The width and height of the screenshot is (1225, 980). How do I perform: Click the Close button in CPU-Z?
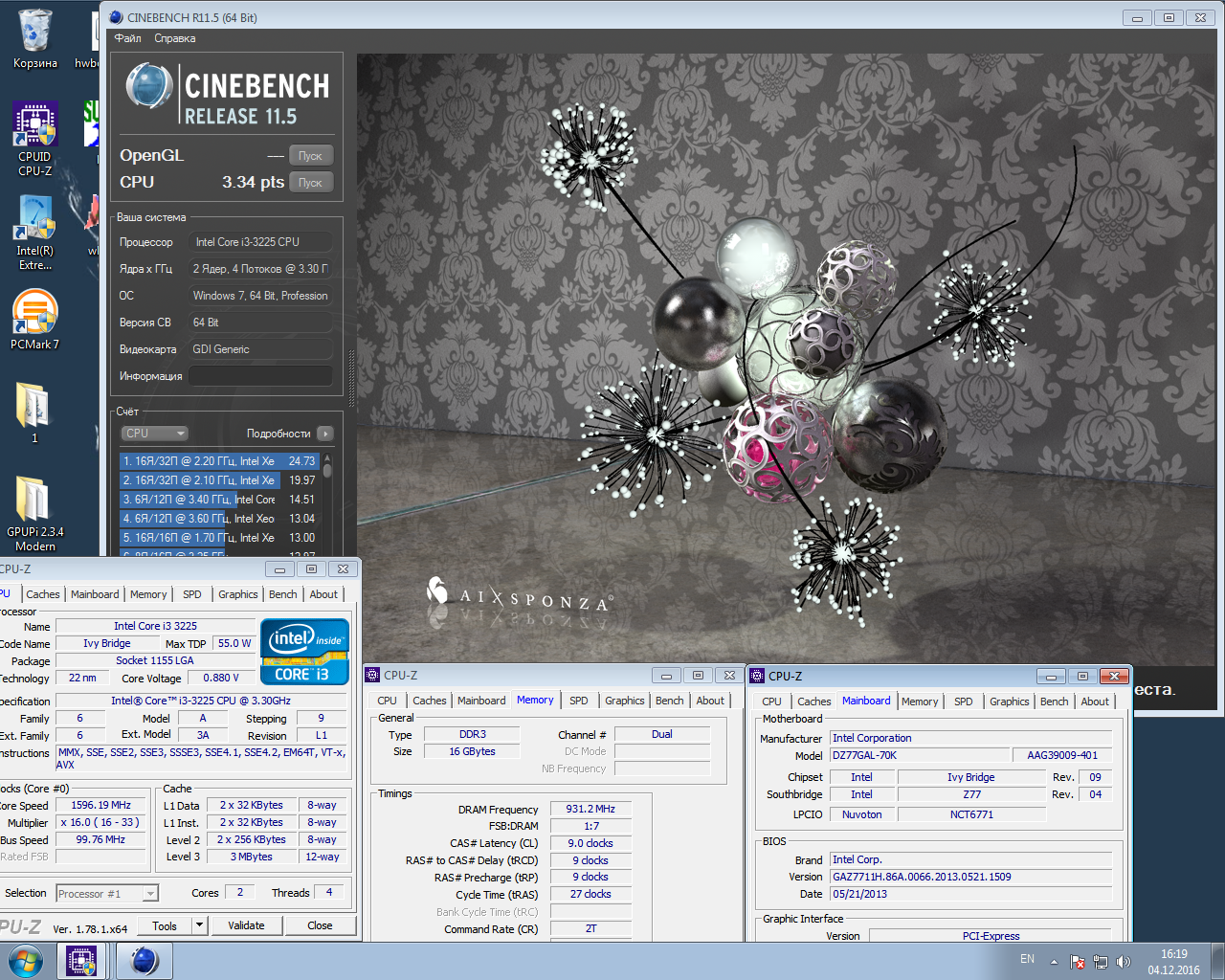[320, 925]
